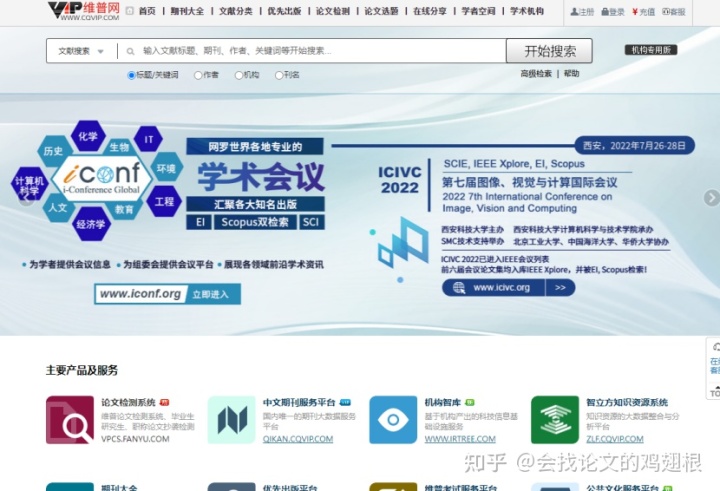Open the ZLF.CQVIP.COM link

(x=615, y=439)
